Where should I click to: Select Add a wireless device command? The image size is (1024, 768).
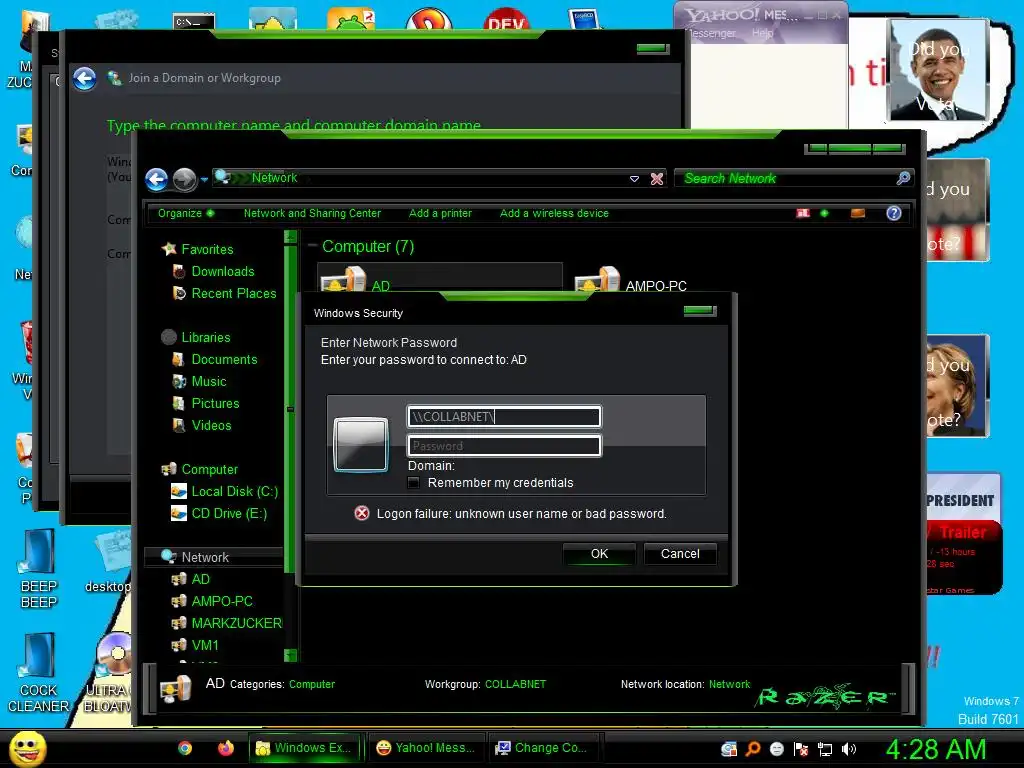tap(554, 214)
